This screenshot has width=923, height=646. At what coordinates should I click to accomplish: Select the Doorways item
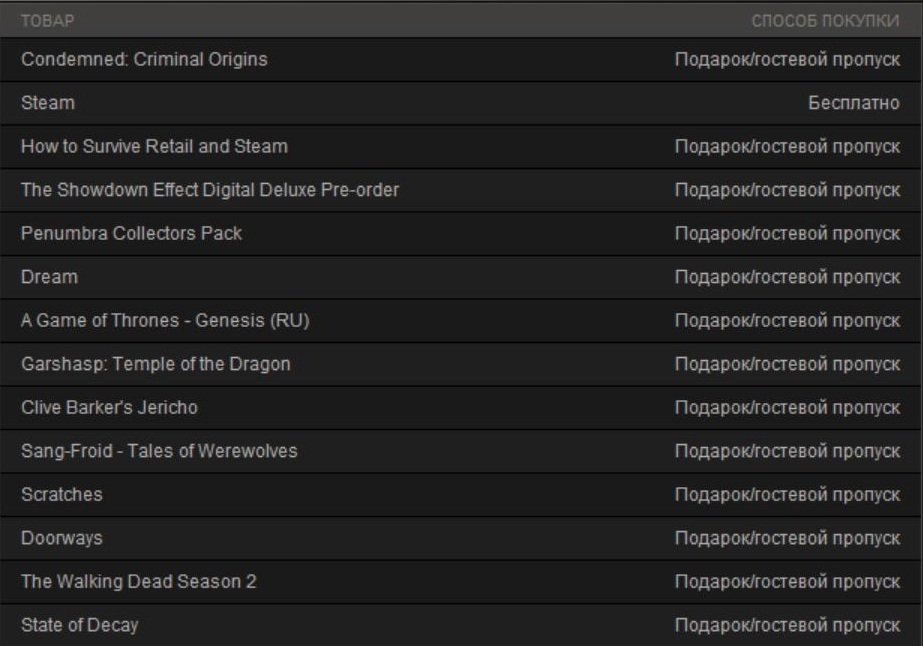click(61, 538)
